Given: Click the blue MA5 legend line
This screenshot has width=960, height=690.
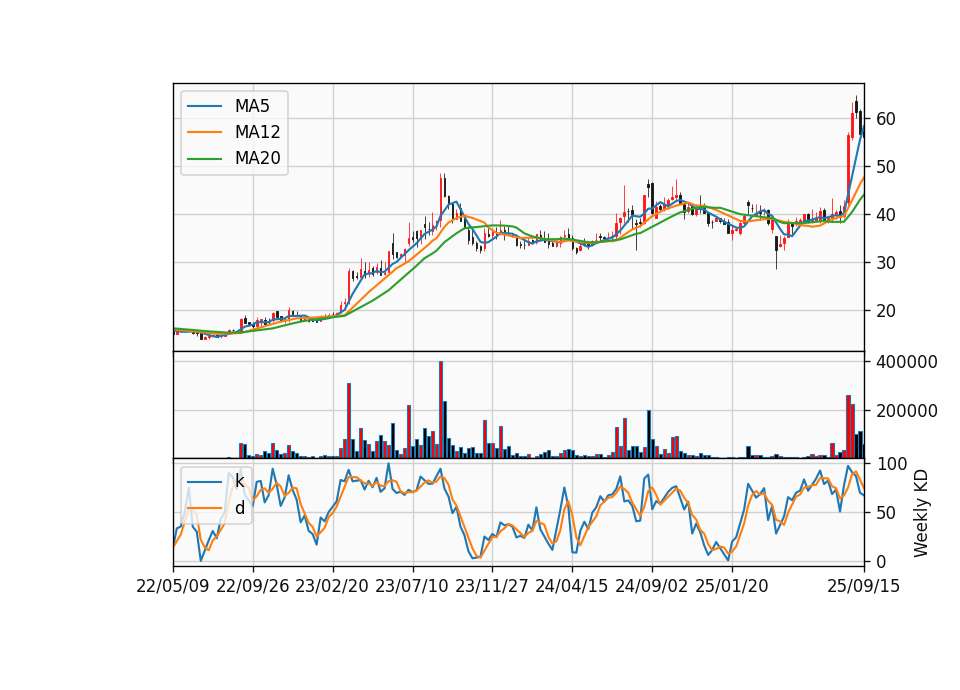Looking at the screenshot, I should (204, 106).
